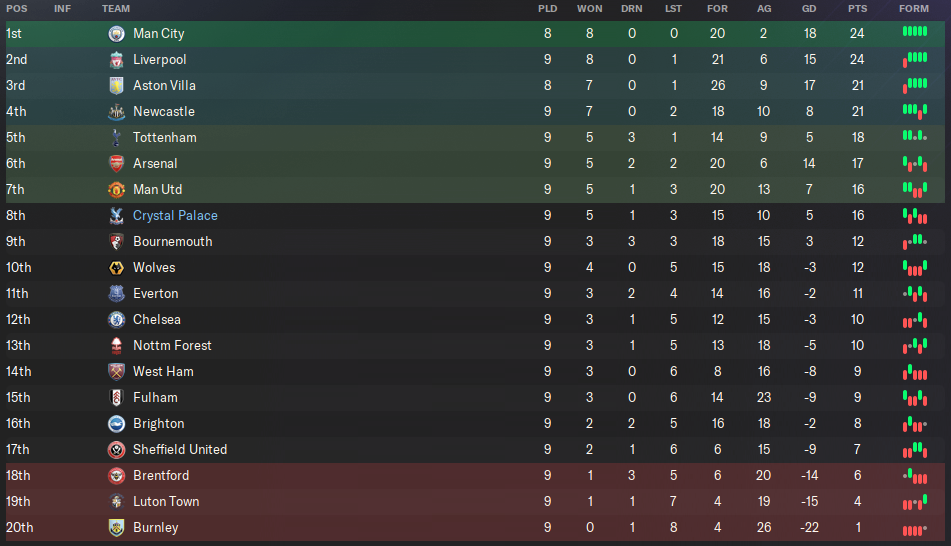Sort table by WON column header
The height and width of the screenshot is (546, 951).
(590, 8)
